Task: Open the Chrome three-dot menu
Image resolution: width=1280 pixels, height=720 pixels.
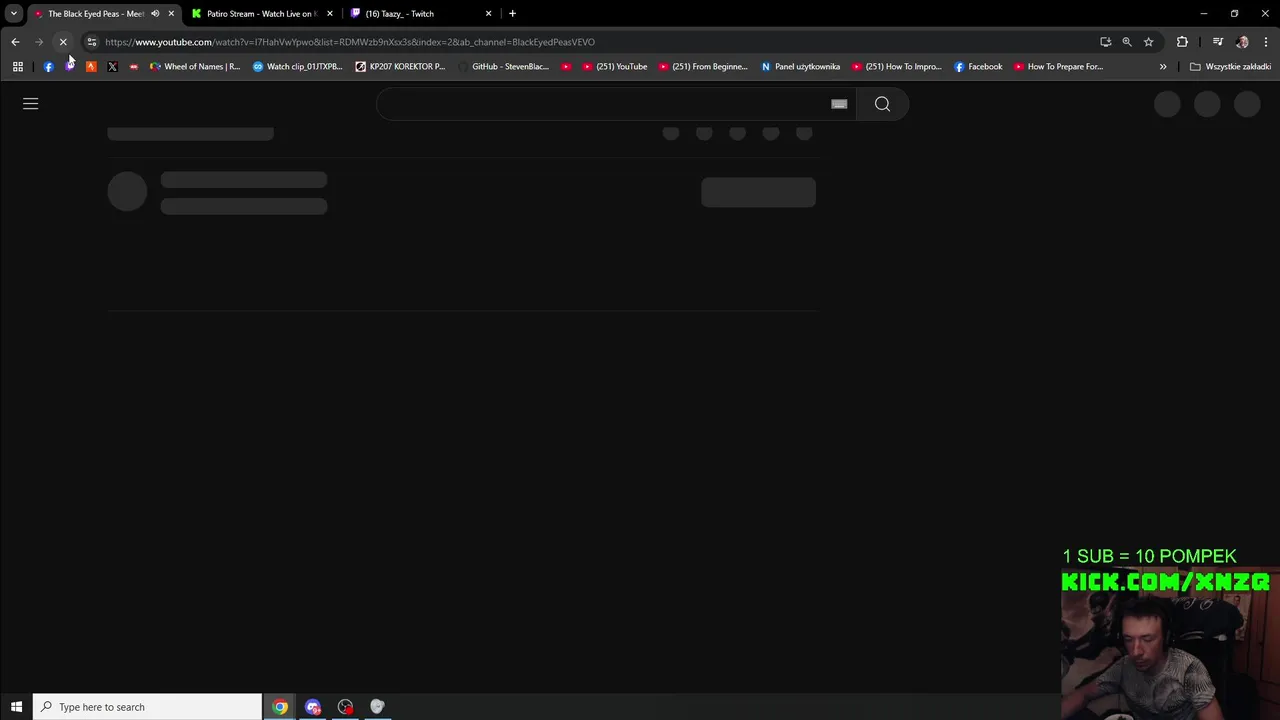Action: click(1266, 42)
